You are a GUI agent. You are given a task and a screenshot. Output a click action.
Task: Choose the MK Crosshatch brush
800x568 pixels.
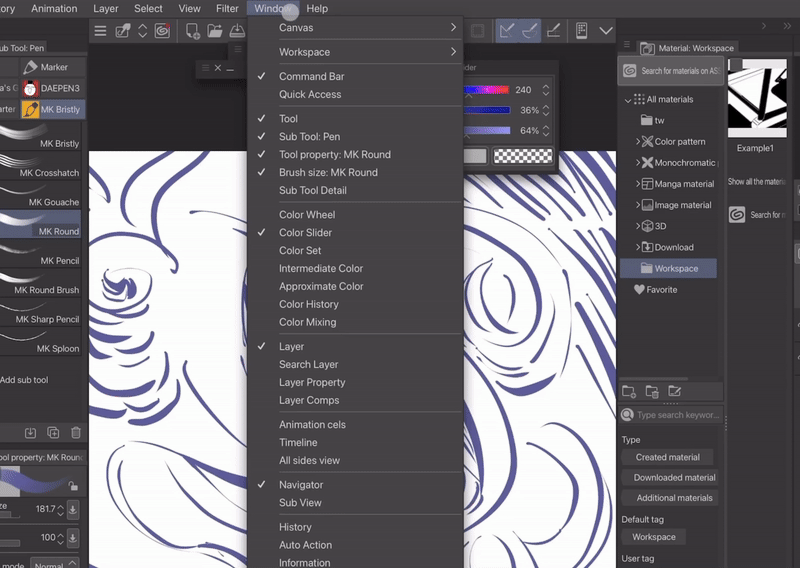[x=40, y=166]
